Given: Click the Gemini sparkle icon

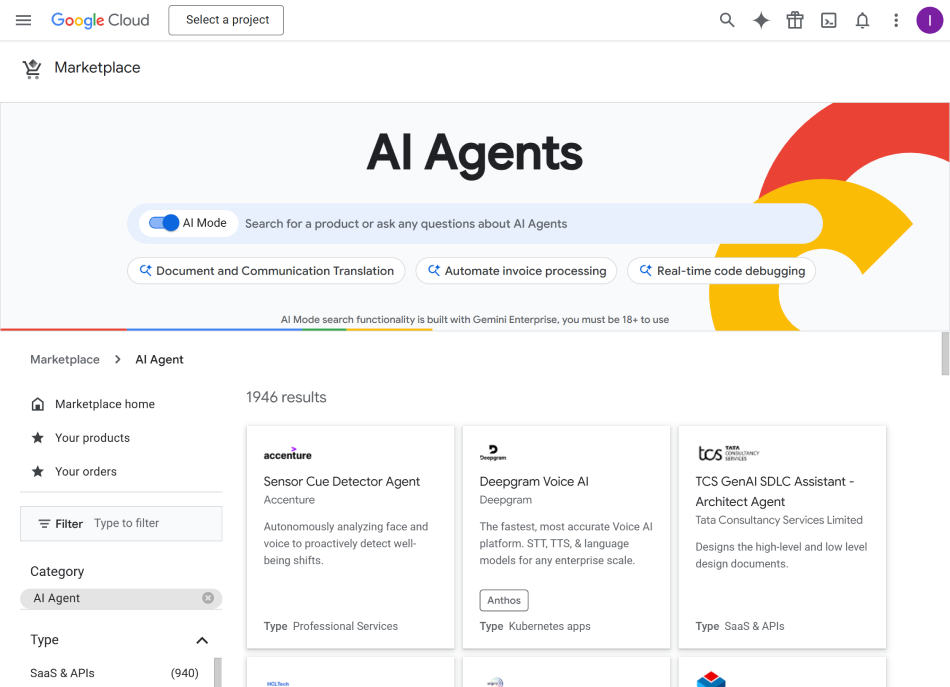Looking at the screenshot, I should tap(760, 19).
